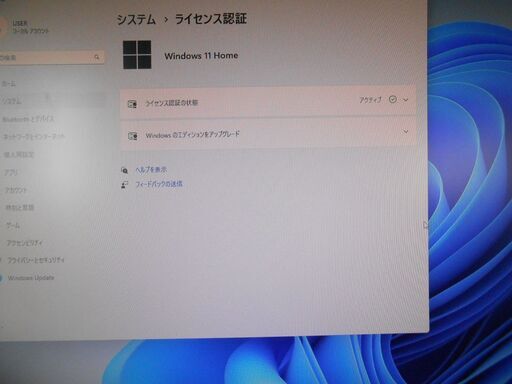
Task: Open アプリ settings in the sidebar
Action: (11, 173)
